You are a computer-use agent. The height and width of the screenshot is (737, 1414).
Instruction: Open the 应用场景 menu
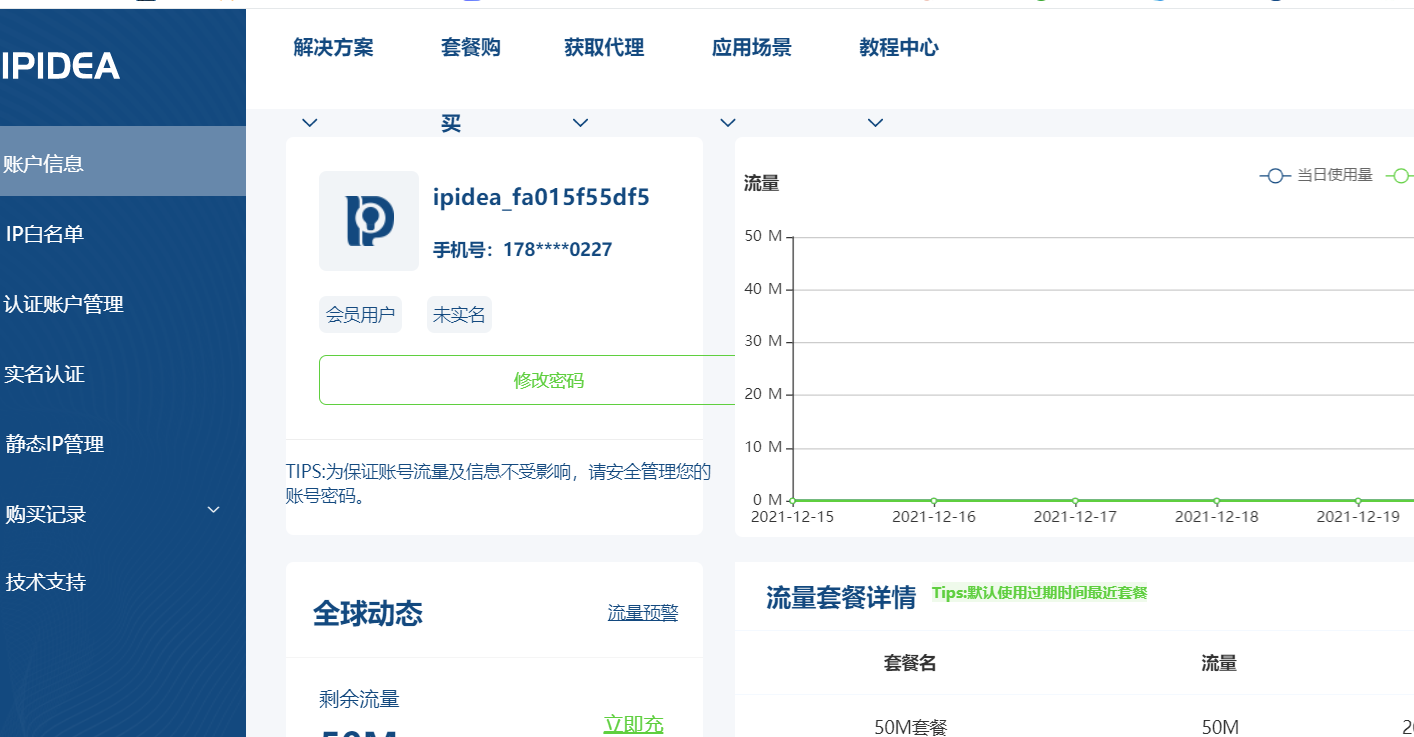point(752,48)
